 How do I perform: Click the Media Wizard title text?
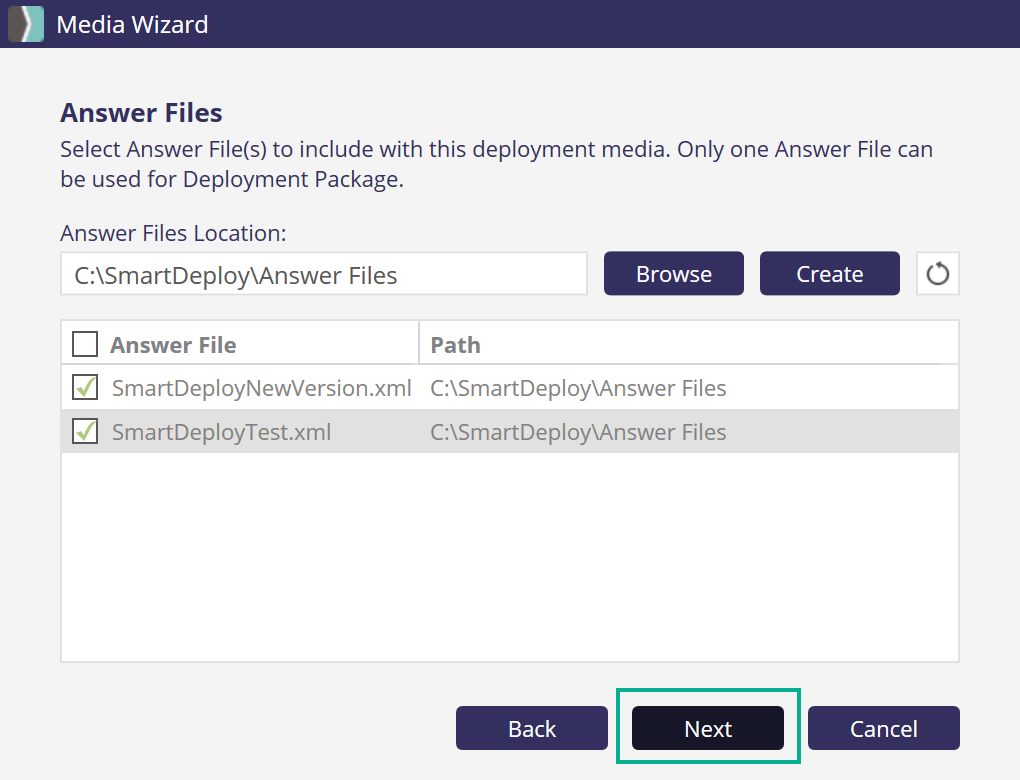[x=132, y=24]
